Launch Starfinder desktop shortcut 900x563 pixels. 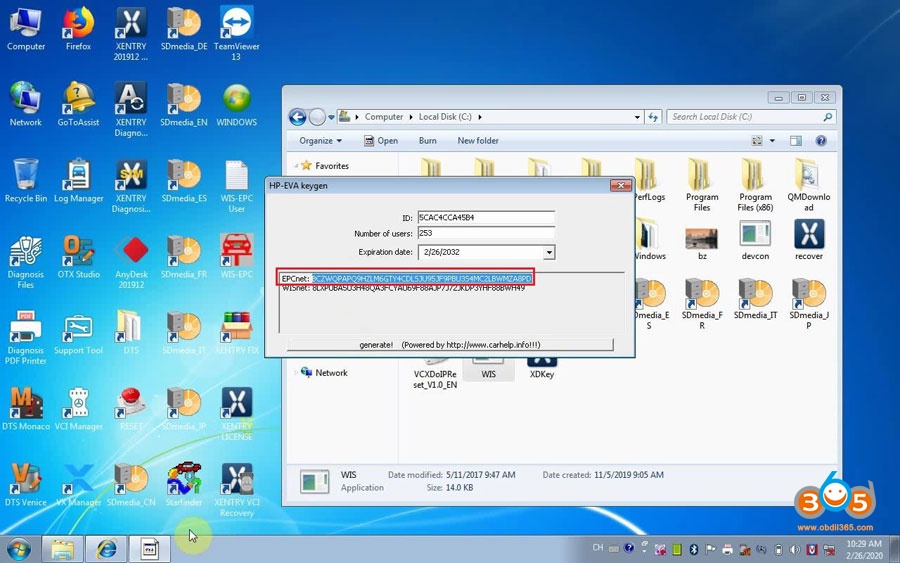click(184, 485)
